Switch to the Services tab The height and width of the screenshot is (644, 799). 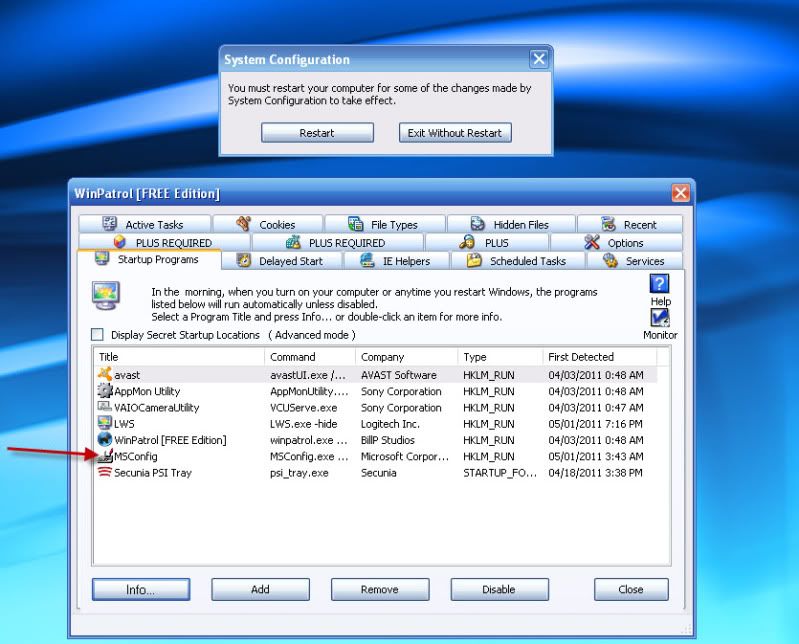[635, 261]
